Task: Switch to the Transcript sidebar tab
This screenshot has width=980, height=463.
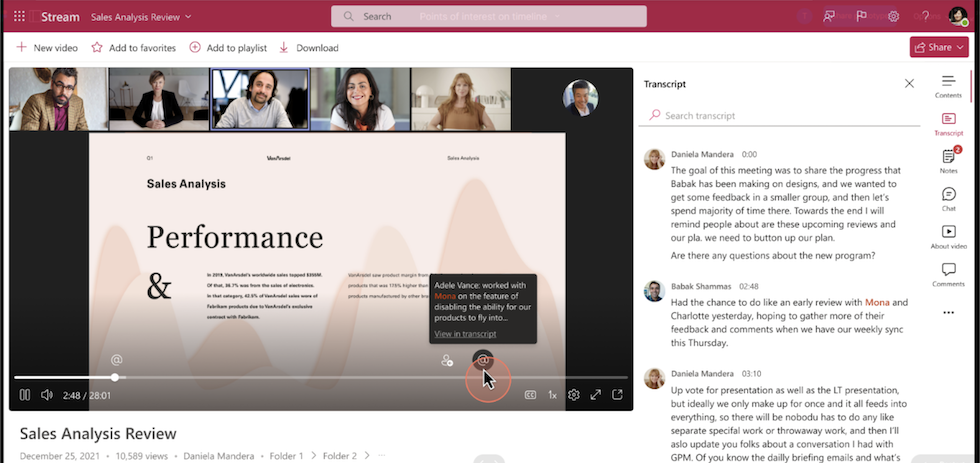Action: pos(948,124)
